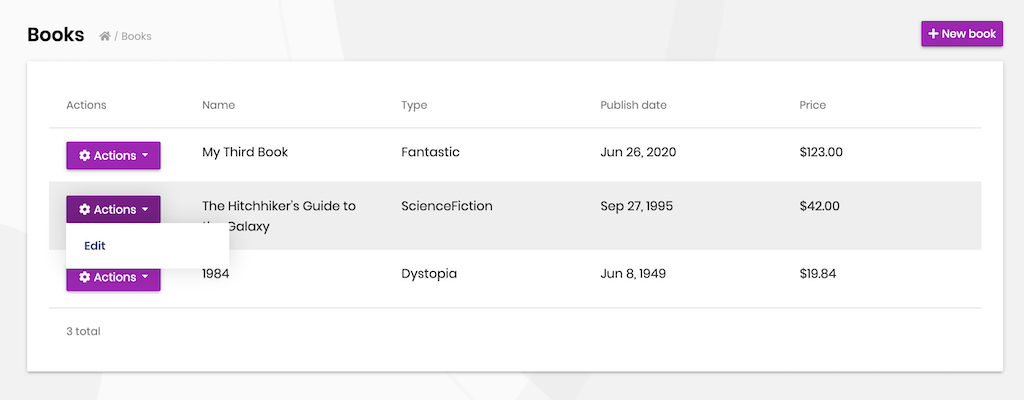Sort by the Price column header
The image size is (1024, 400).
coord(812,105)
